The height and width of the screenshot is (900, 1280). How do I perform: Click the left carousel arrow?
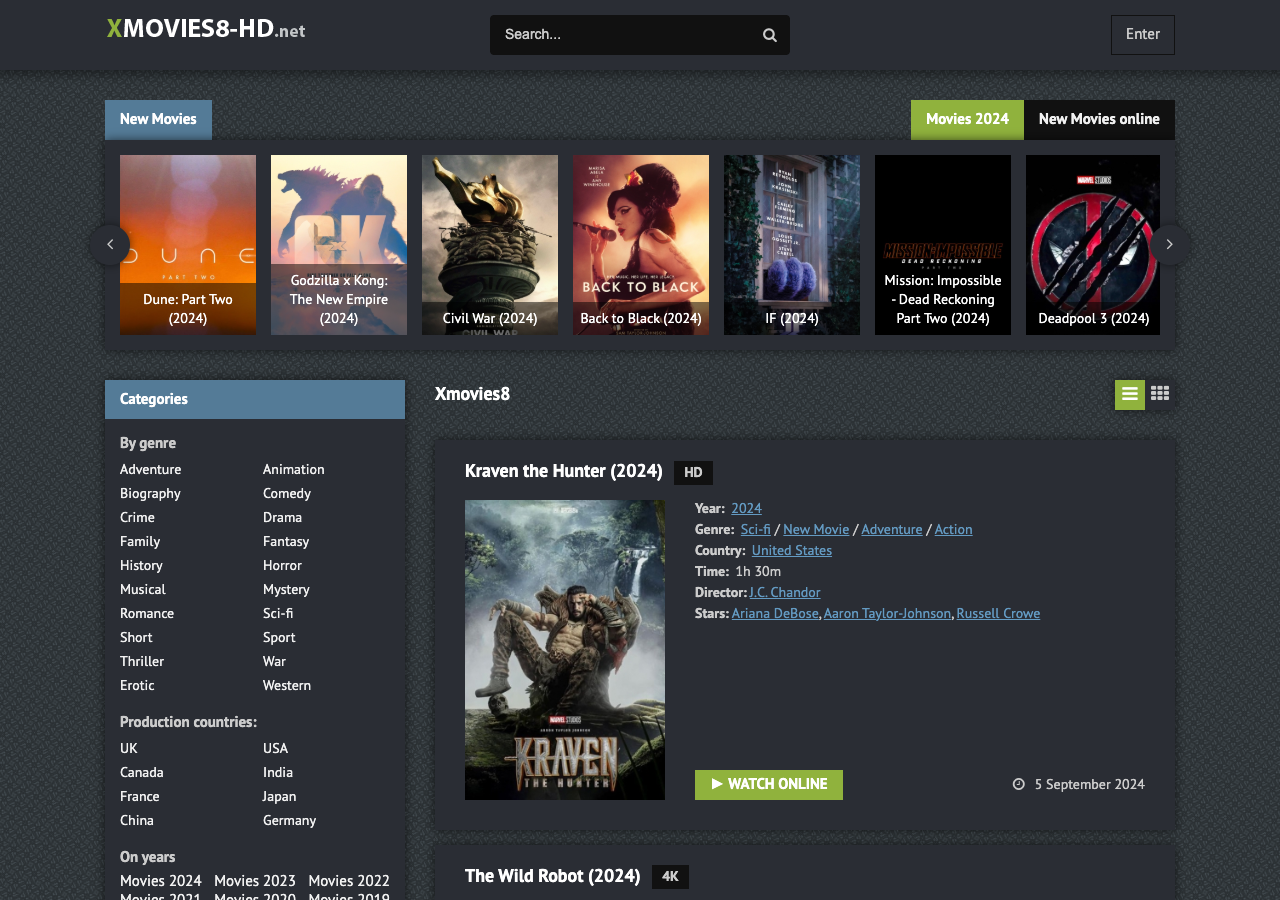click(x=110, y=244)
